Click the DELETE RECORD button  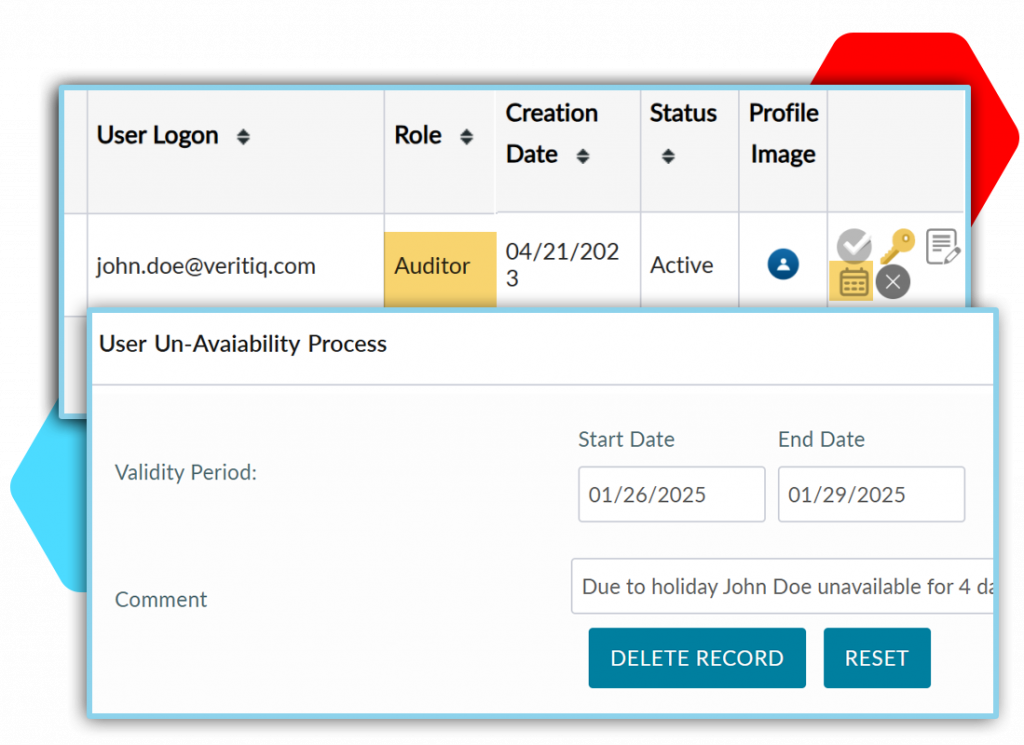697,658
